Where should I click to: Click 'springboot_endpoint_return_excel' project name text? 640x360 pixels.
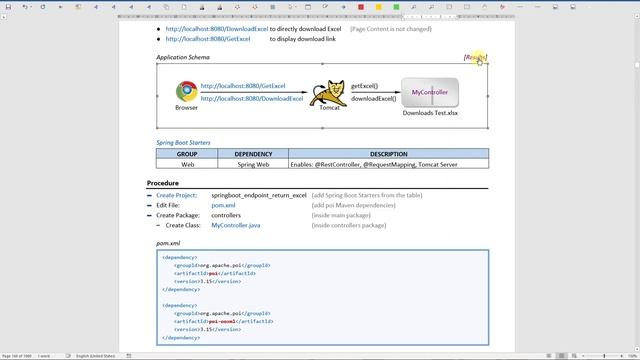pyautogui.click(x=259, y=195)
